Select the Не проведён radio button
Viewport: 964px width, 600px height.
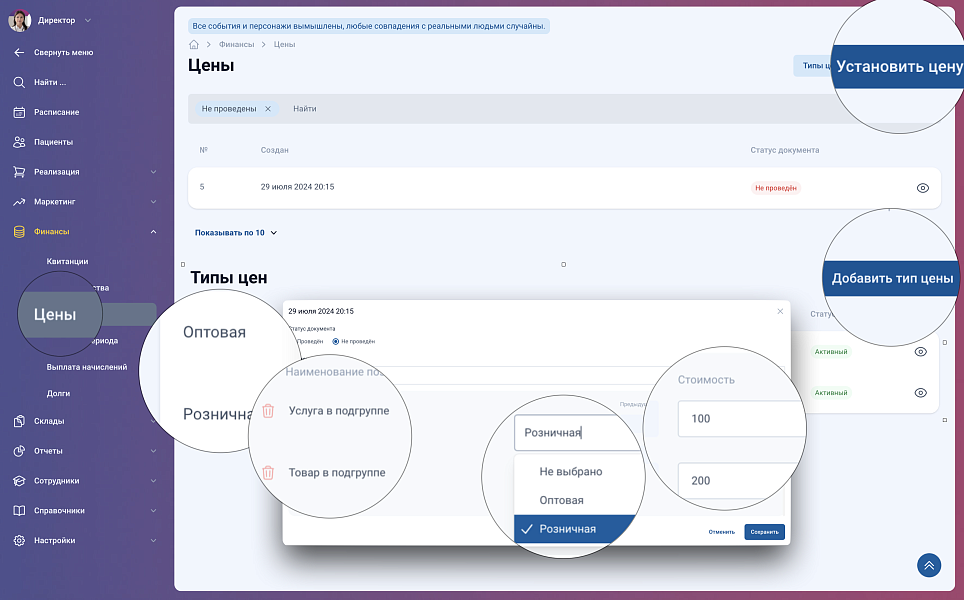[x=335, y=341]
